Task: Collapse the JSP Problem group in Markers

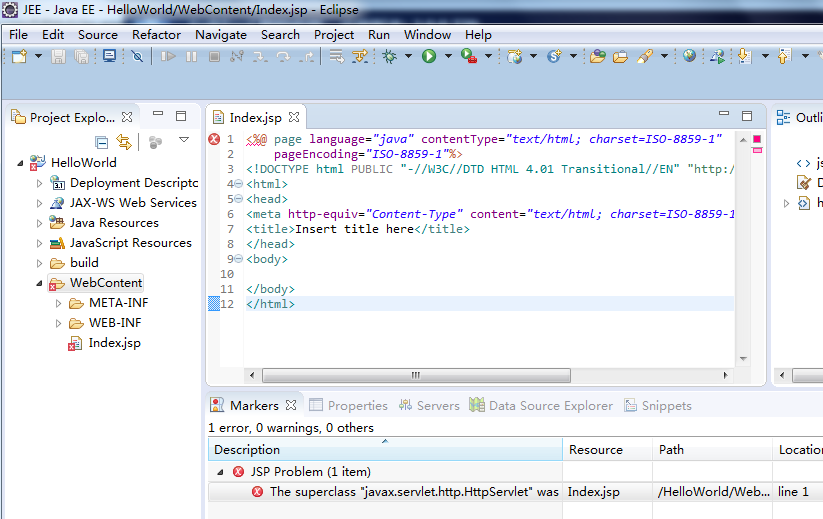Action: 221,472
